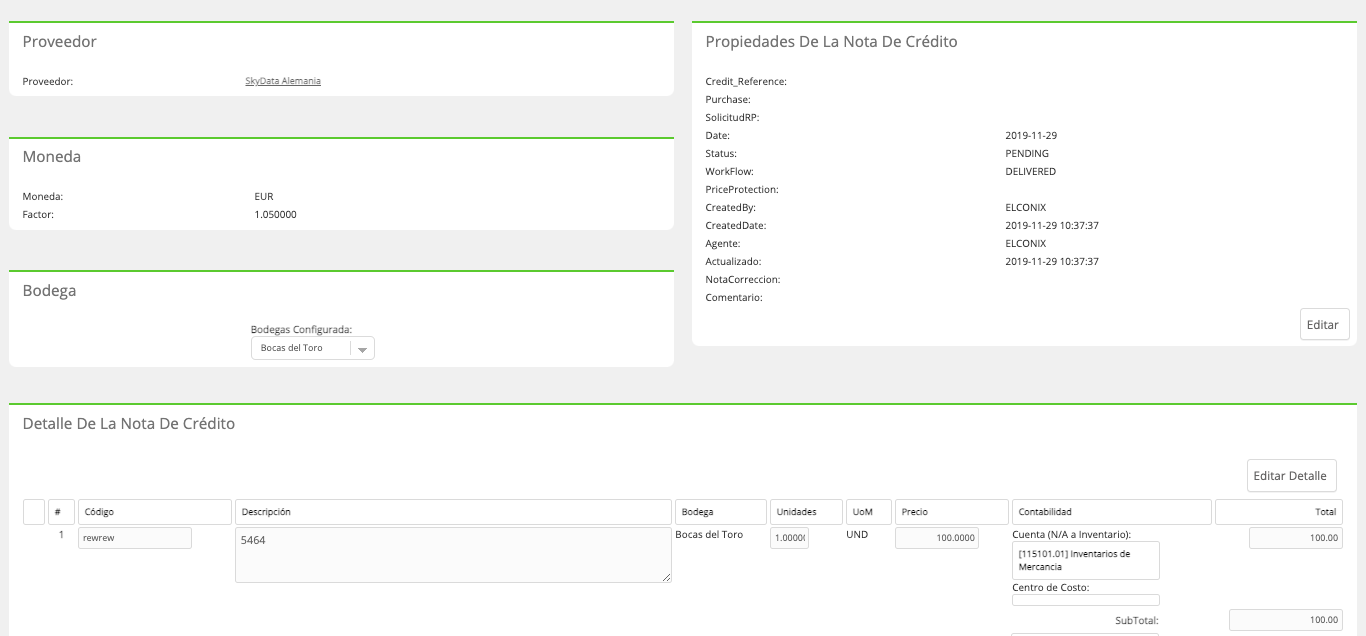Click the NotaCorreccion label
This screenshot has width=1366, height=636.
[x=743, y=280]
